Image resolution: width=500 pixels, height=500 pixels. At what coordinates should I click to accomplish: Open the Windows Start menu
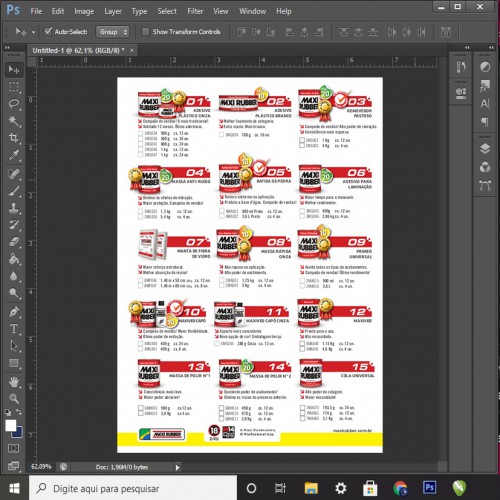tap(14, 489)
